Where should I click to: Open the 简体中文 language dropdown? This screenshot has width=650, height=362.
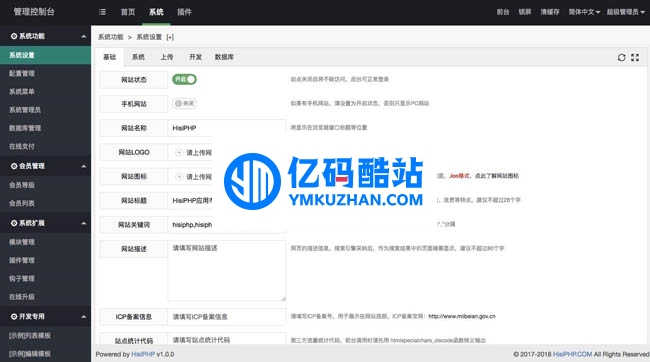[x=584, y=12]
